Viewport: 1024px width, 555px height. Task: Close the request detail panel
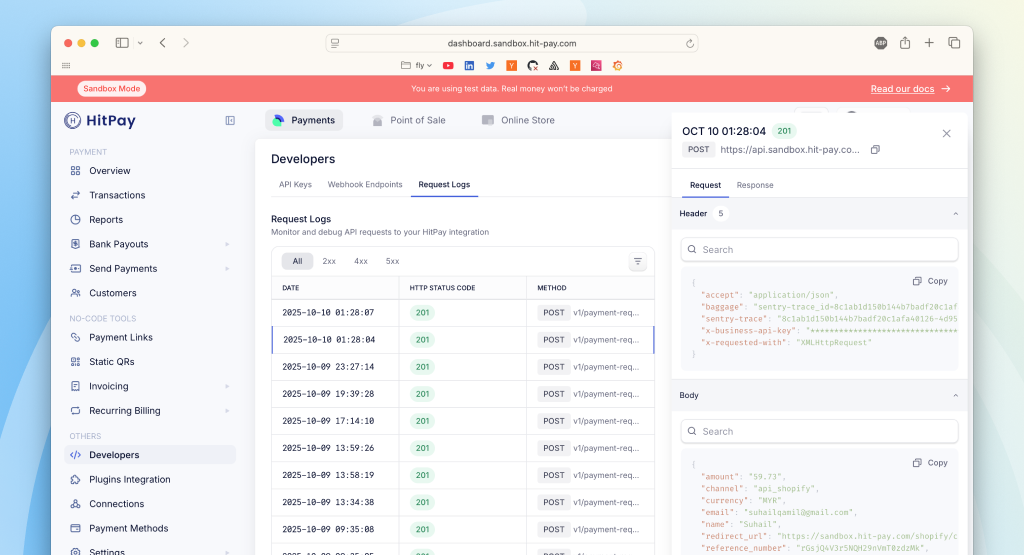[x=946, y=134]
